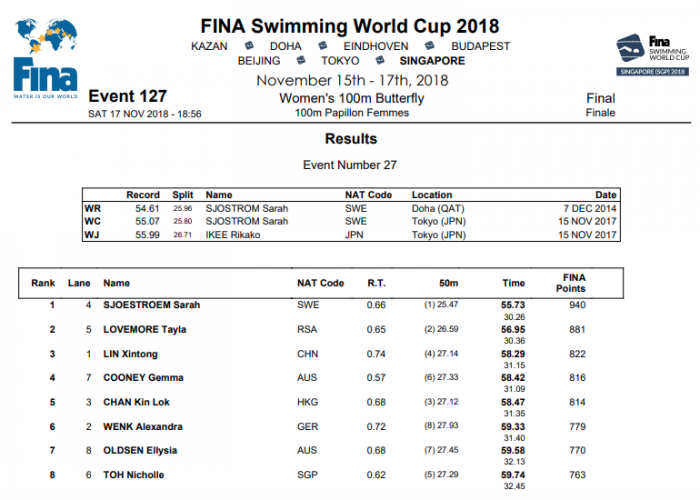
Task: Click the R.T. column header
Action: (377, 283)
